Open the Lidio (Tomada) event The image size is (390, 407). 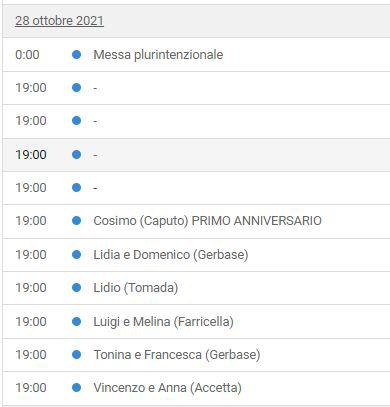coord(136,288)
